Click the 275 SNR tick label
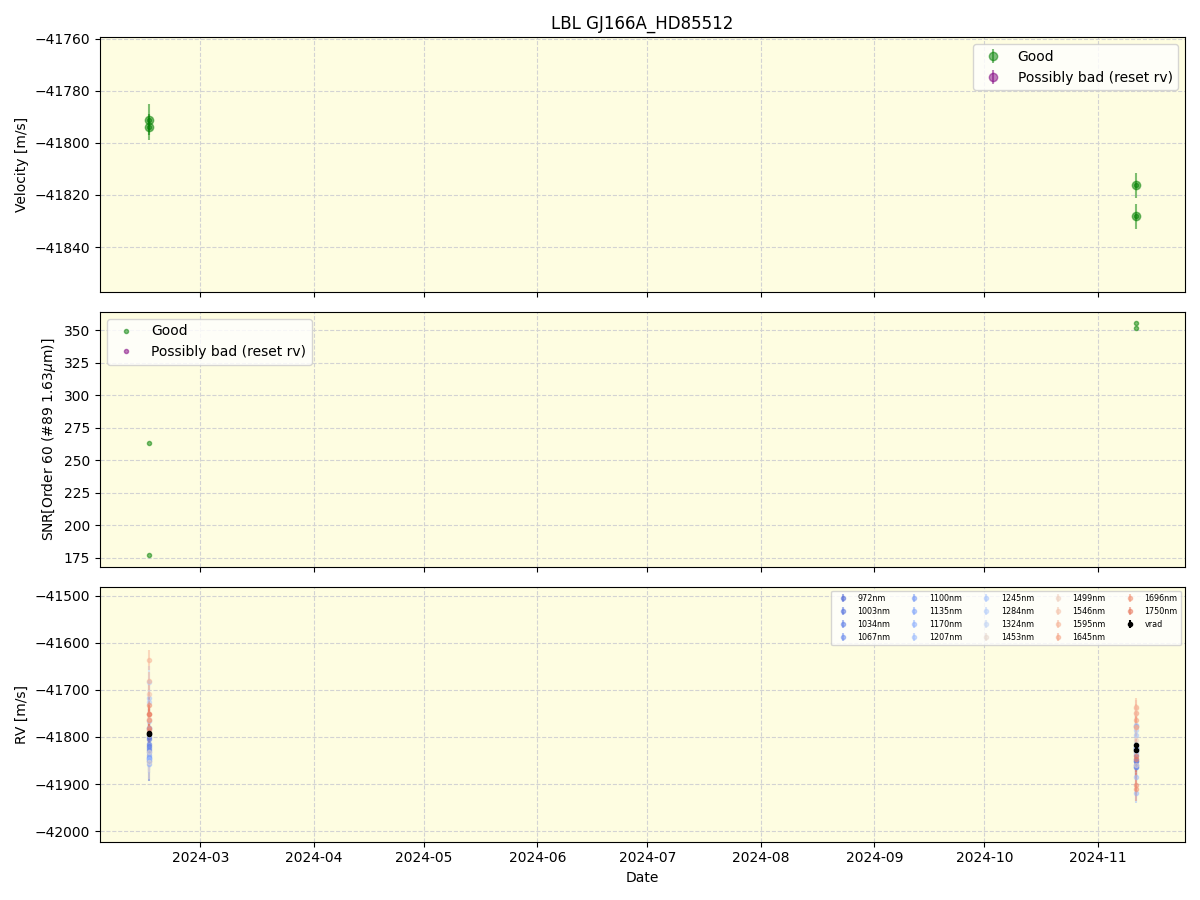The image size is (1200, 900). [x=78, y=428]
